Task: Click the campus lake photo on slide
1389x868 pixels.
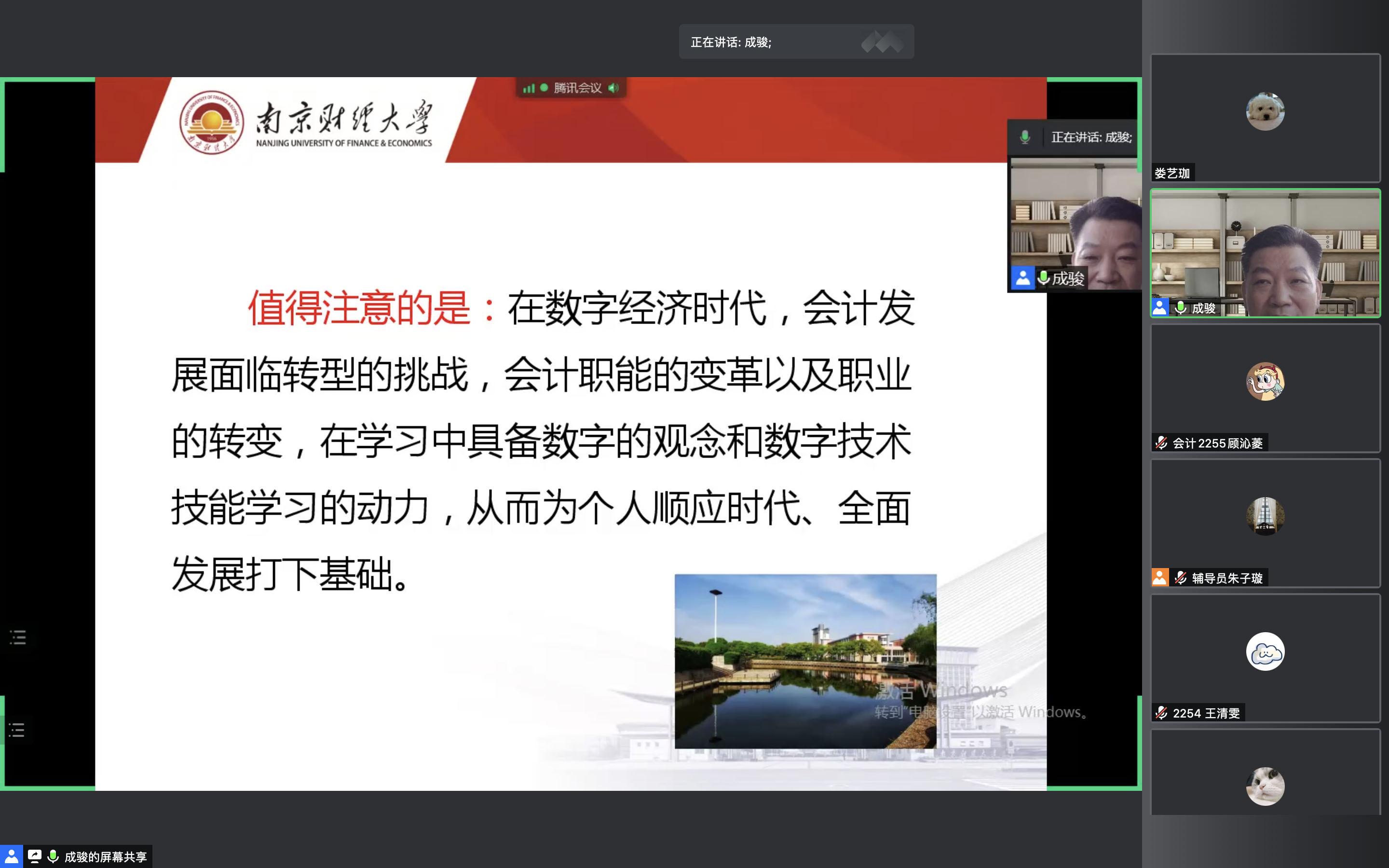Action: tap(805, 661)
